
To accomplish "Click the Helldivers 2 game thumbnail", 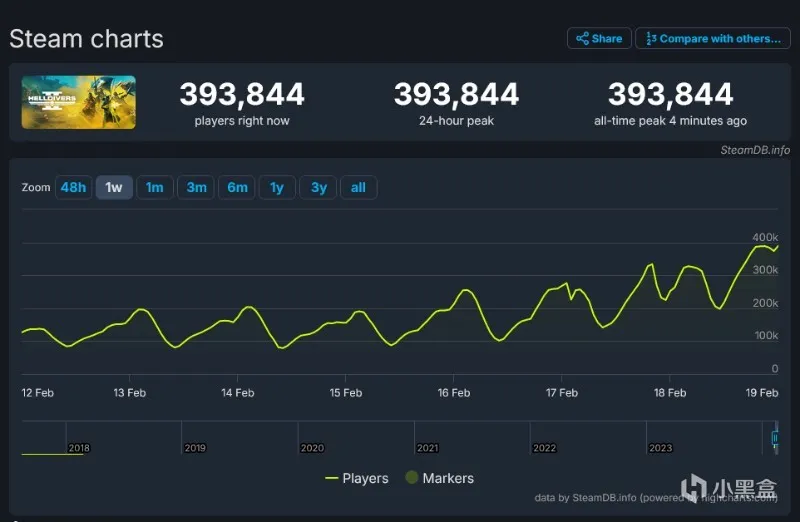I will coord(79,102).
